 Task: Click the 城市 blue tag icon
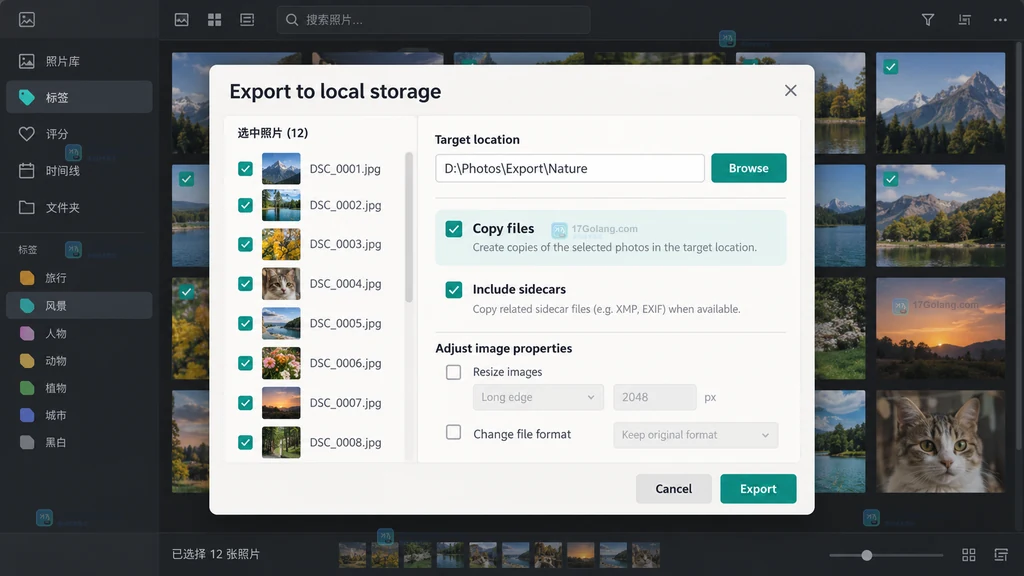point(27,415)
